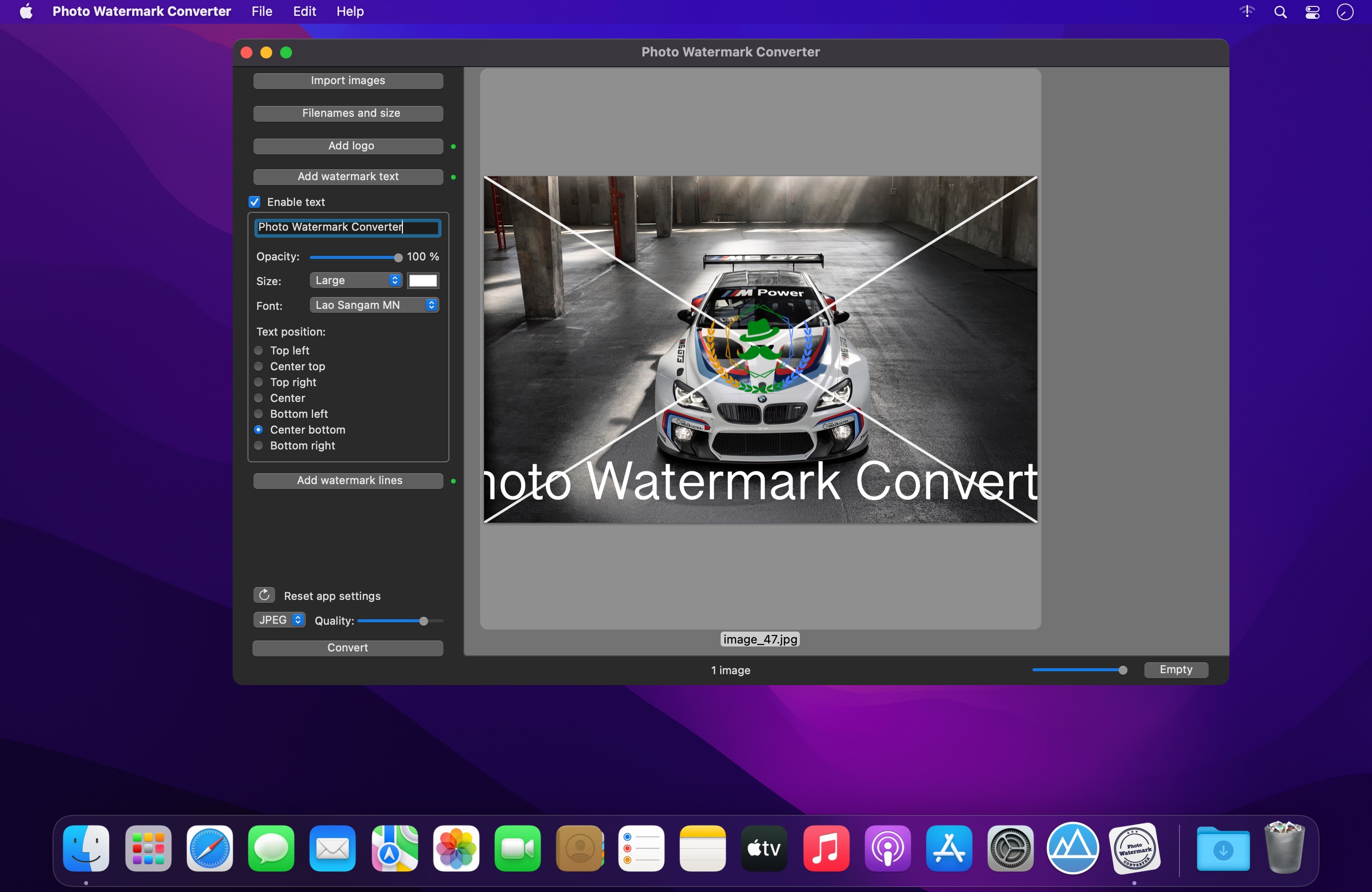The height and width of the screenshot is (892, 1372).
Task: Open Photo Watermark Converter from the dock
Action: point(1134,848)
